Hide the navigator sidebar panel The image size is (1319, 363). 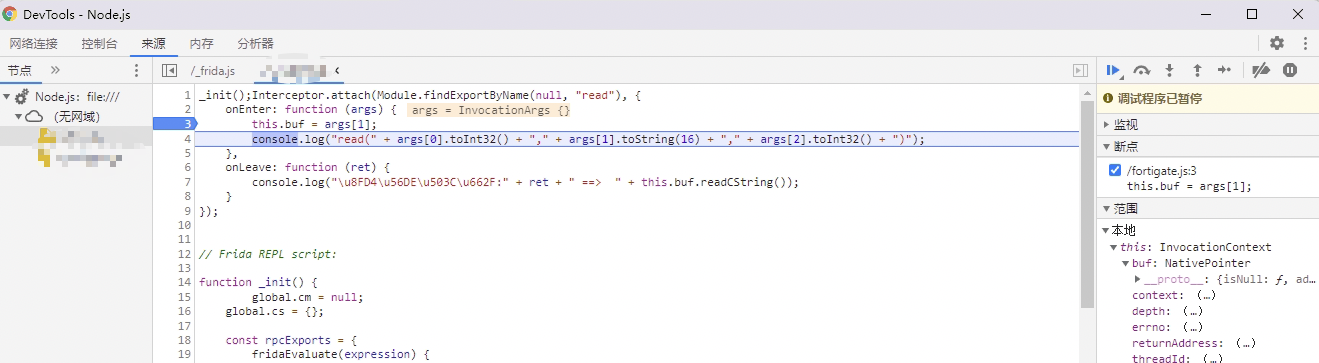point(169,70)
